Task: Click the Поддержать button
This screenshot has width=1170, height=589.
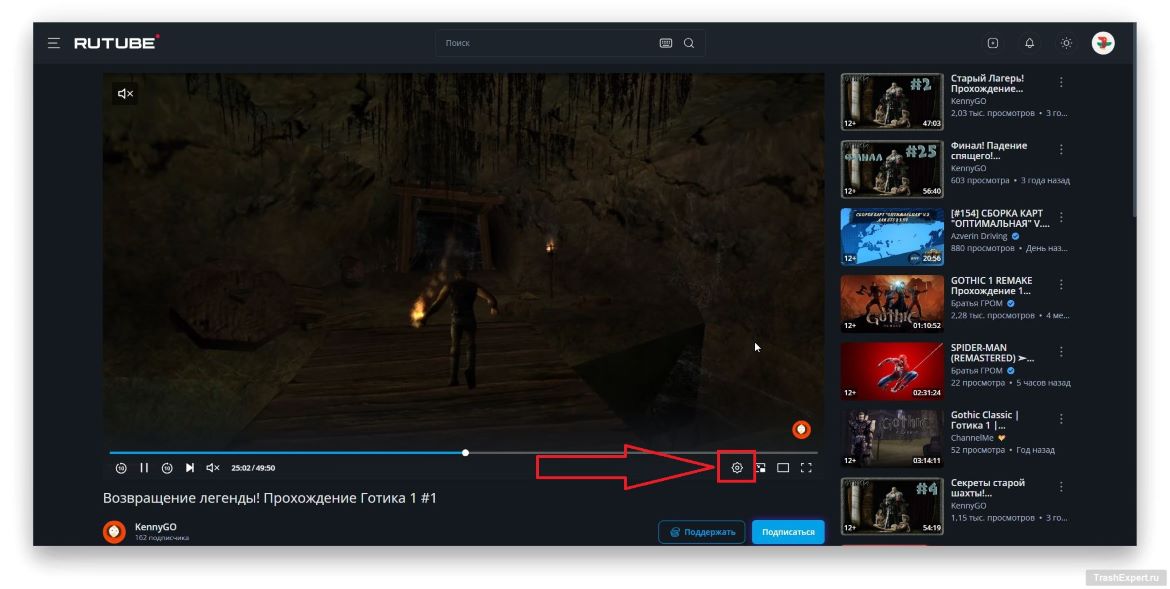Action: [x=702, y=532]
